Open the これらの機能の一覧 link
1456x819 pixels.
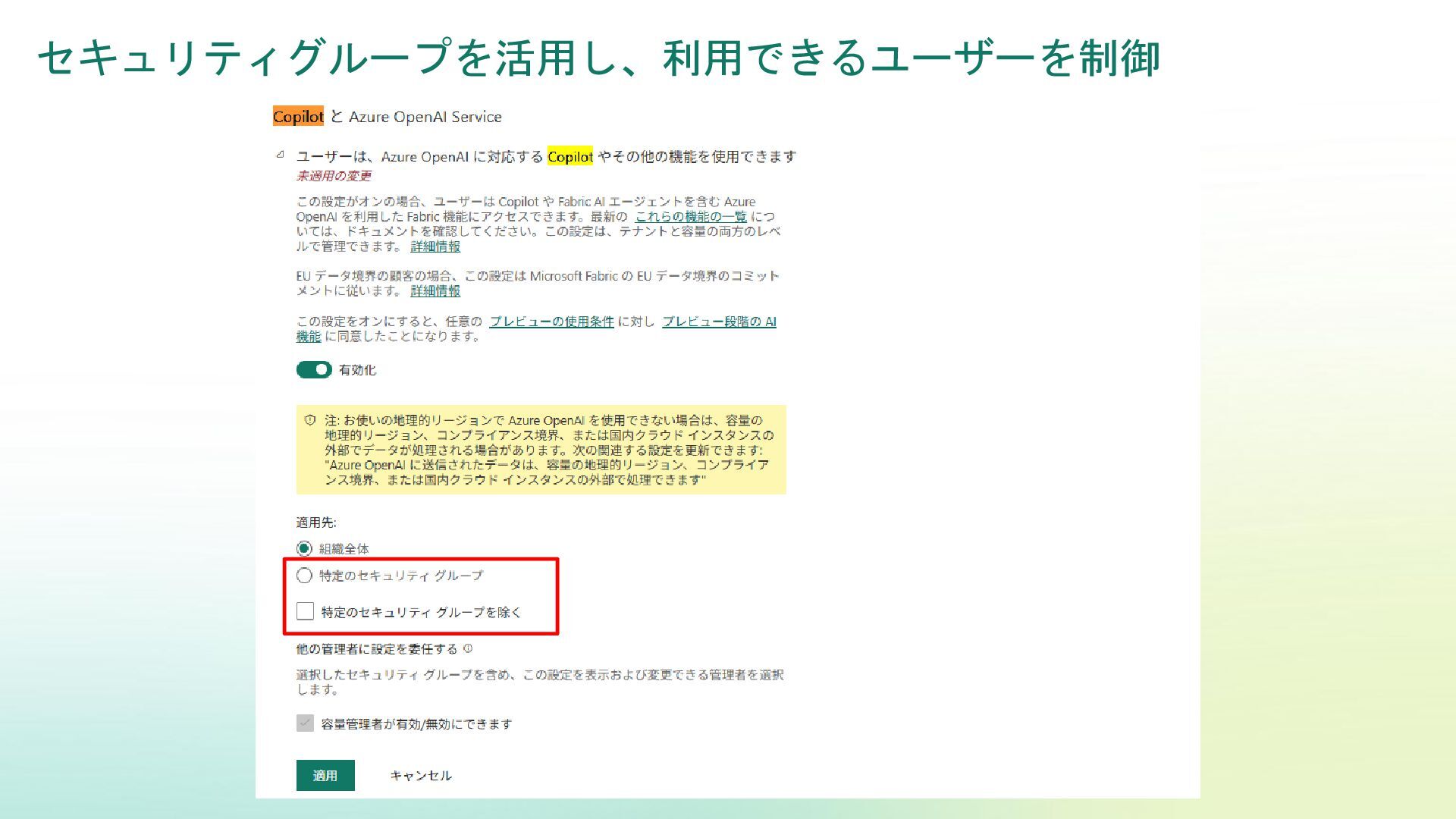(691, 217)
